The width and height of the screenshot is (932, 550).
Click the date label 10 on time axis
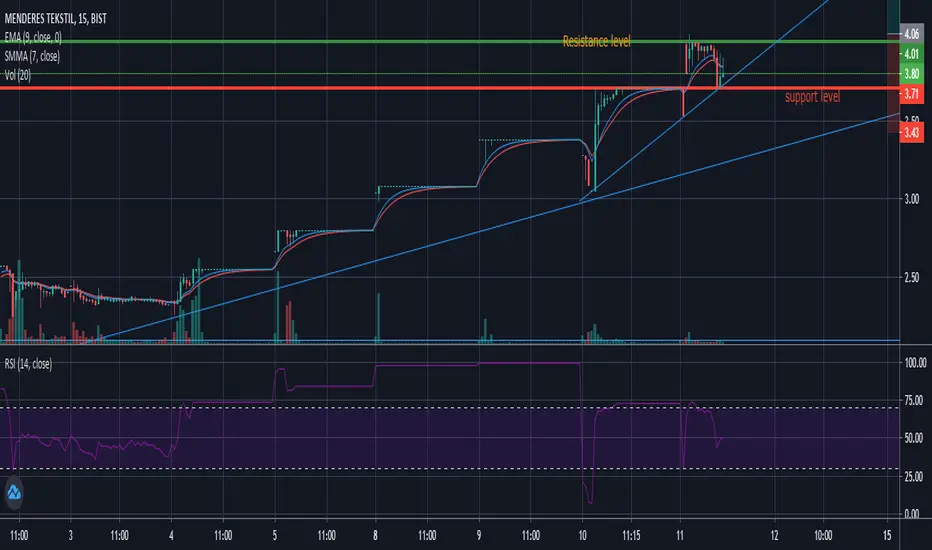tap(582, 536)
